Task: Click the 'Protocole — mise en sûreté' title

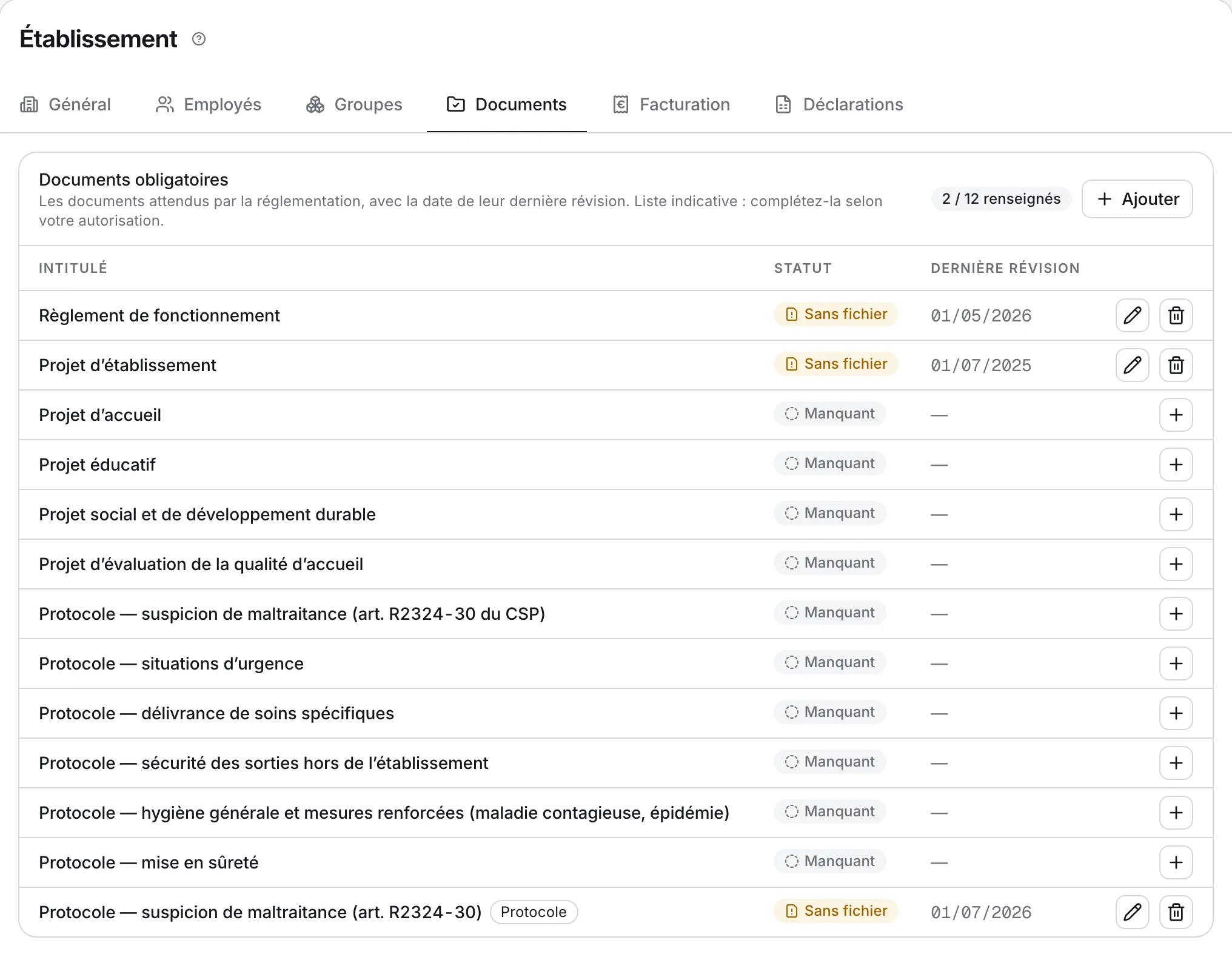Action: point(149,862)
